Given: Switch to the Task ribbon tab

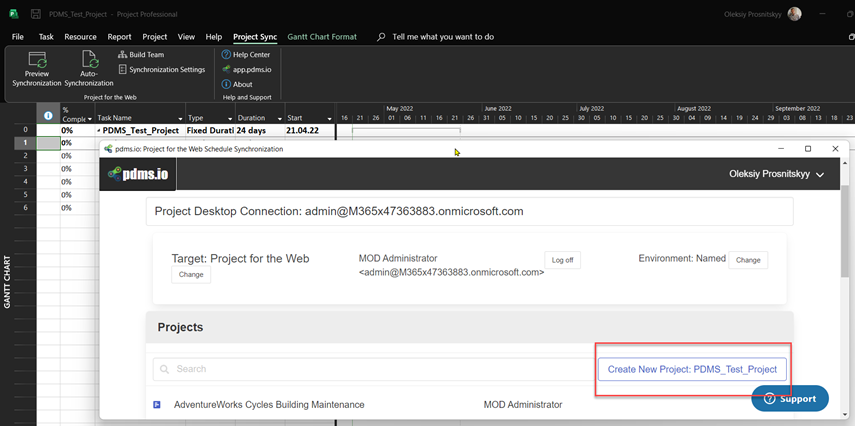Looking at the screenshot, I should (x=46, y=37).
